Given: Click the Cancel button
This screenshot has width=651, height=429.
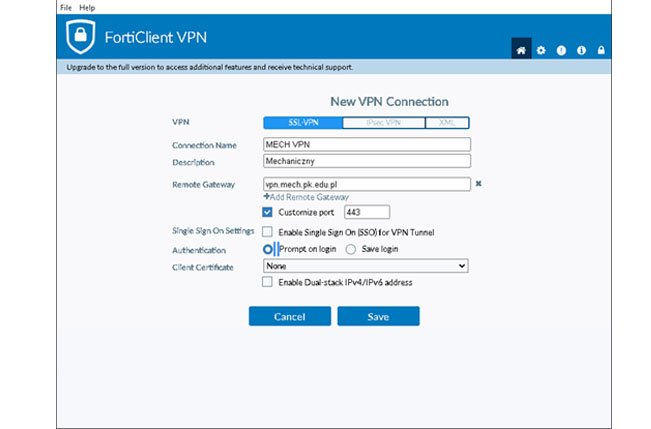Looking at the screenshot, I should [289, 316].
